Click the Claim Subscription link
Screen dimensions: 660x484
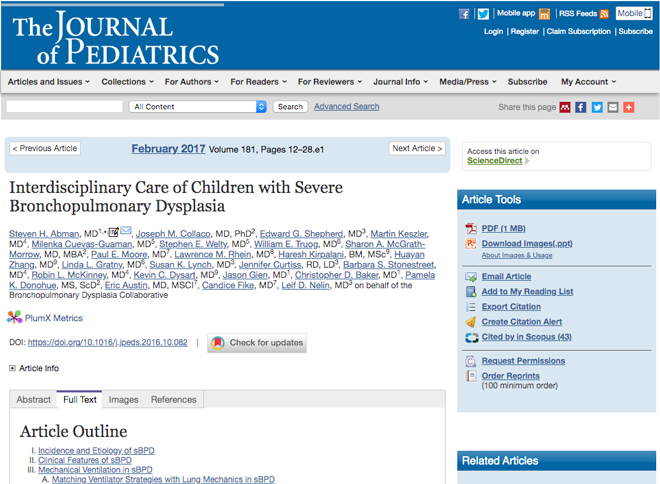tap(578, 31)
